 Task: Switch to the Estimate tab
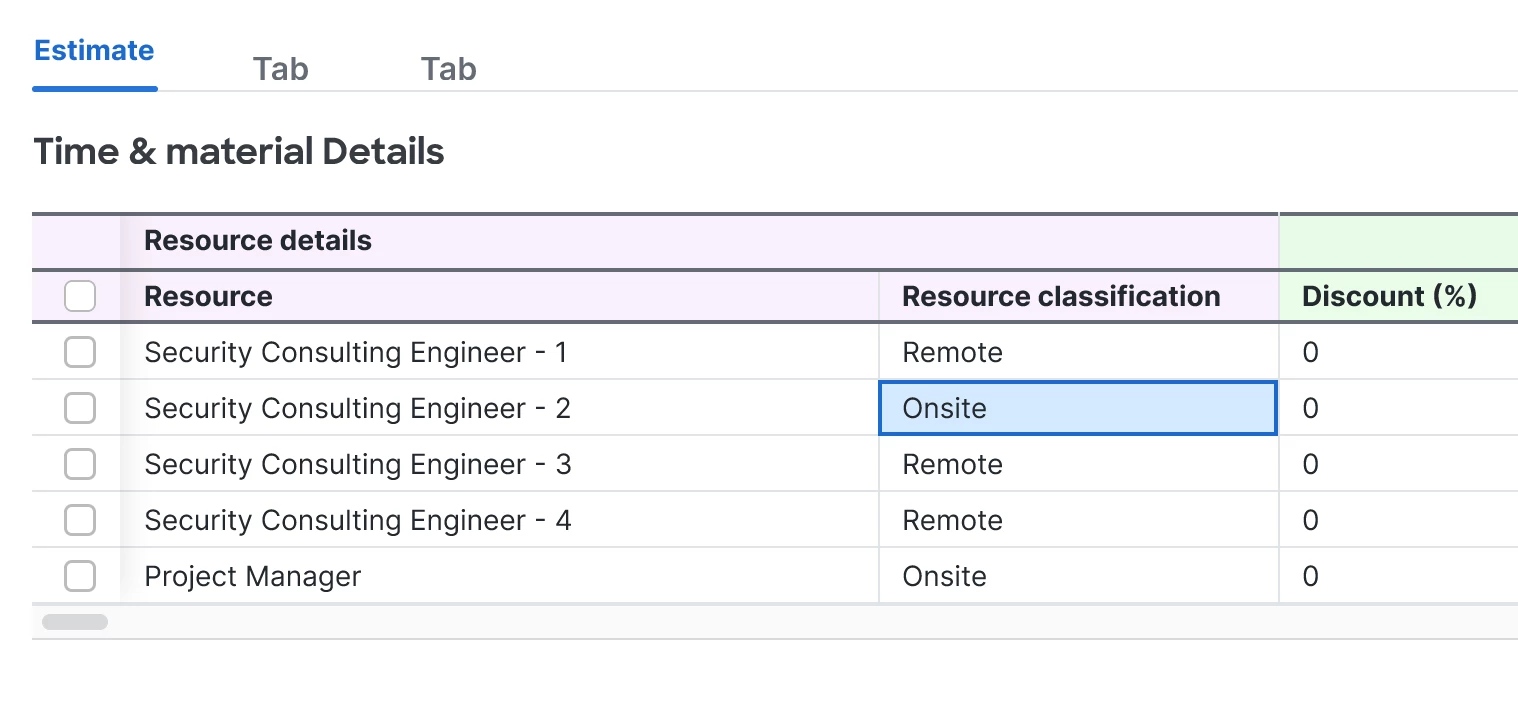coord(94,51)
